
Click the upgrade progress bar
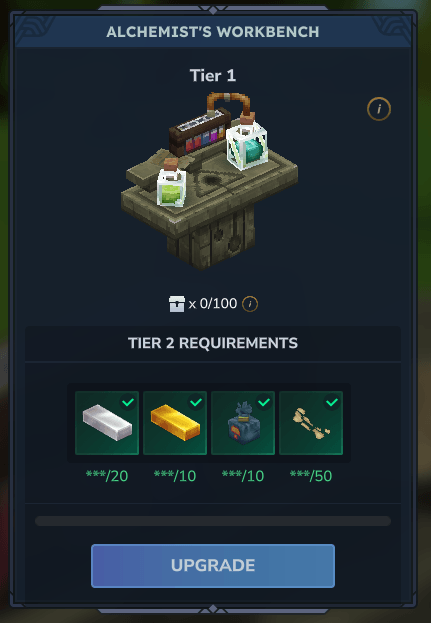213,521
